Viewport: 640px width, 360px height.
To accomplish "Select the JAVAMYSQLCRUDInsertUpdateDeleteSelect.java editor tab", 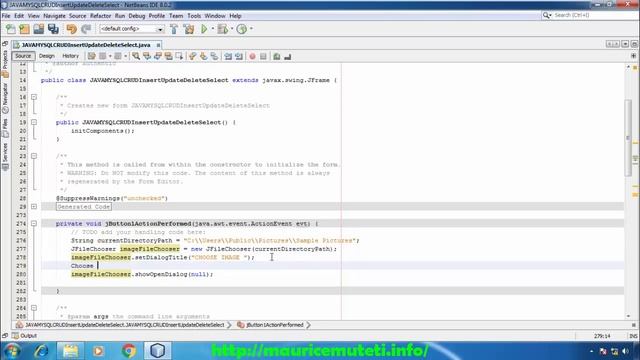I will (x=86, y=45).
